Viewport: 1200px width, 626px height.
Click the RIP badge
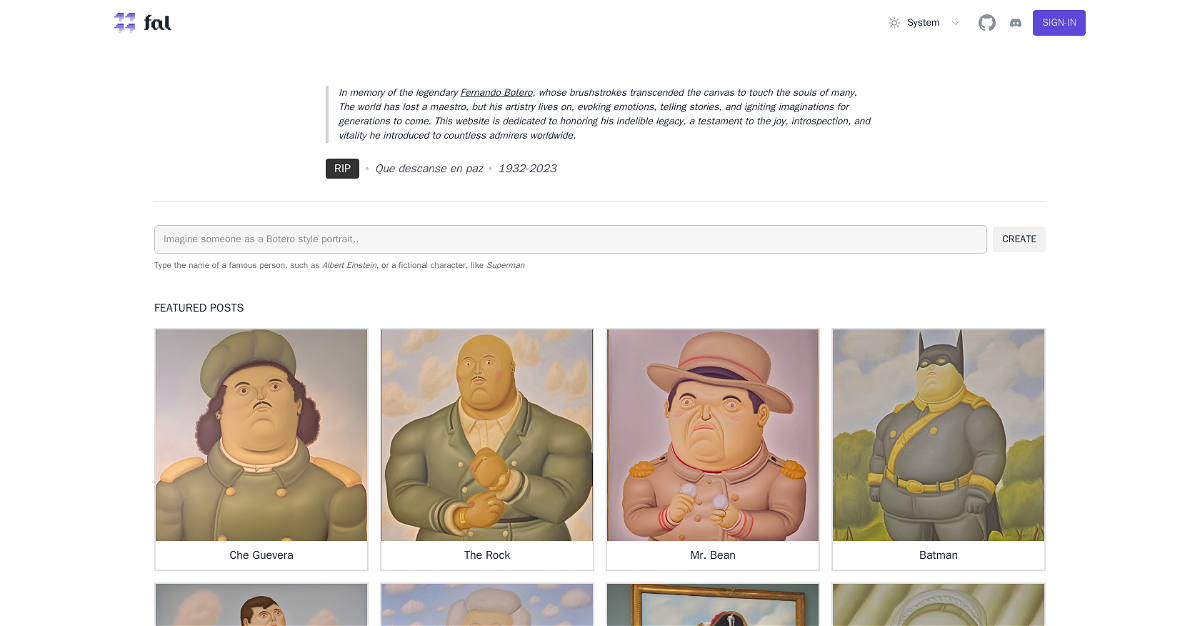(342, 168)
